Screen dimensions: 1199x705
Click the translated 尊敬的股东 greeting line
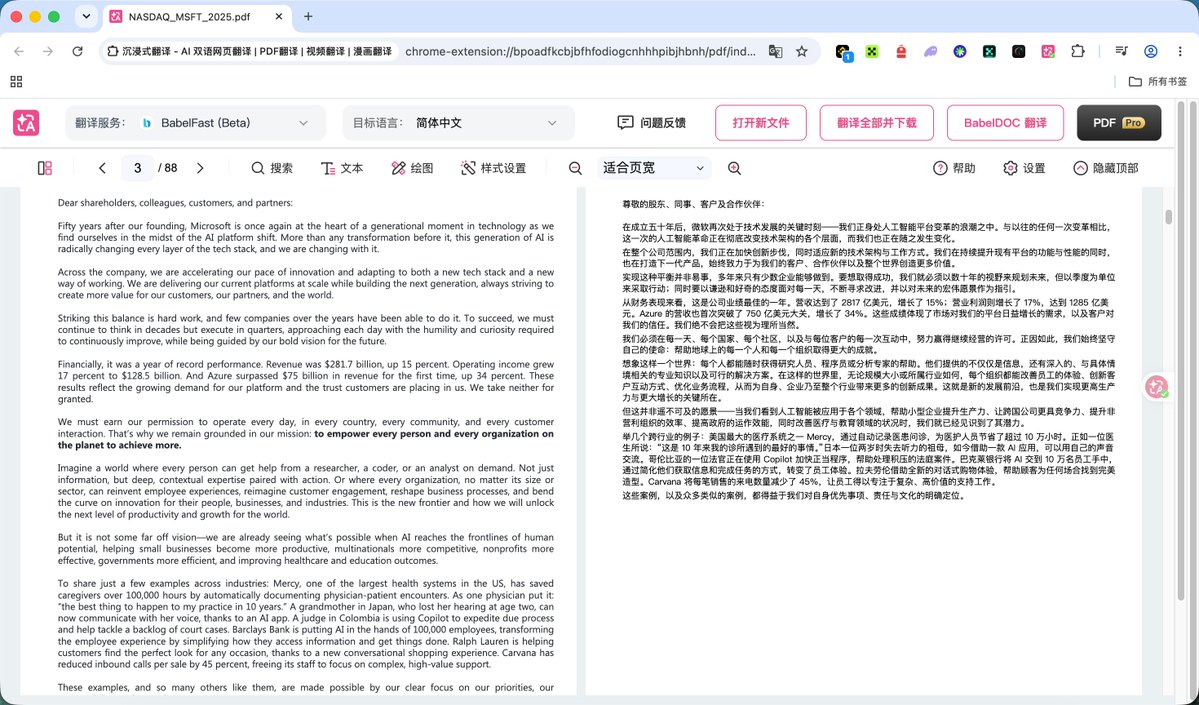point(693,204)
